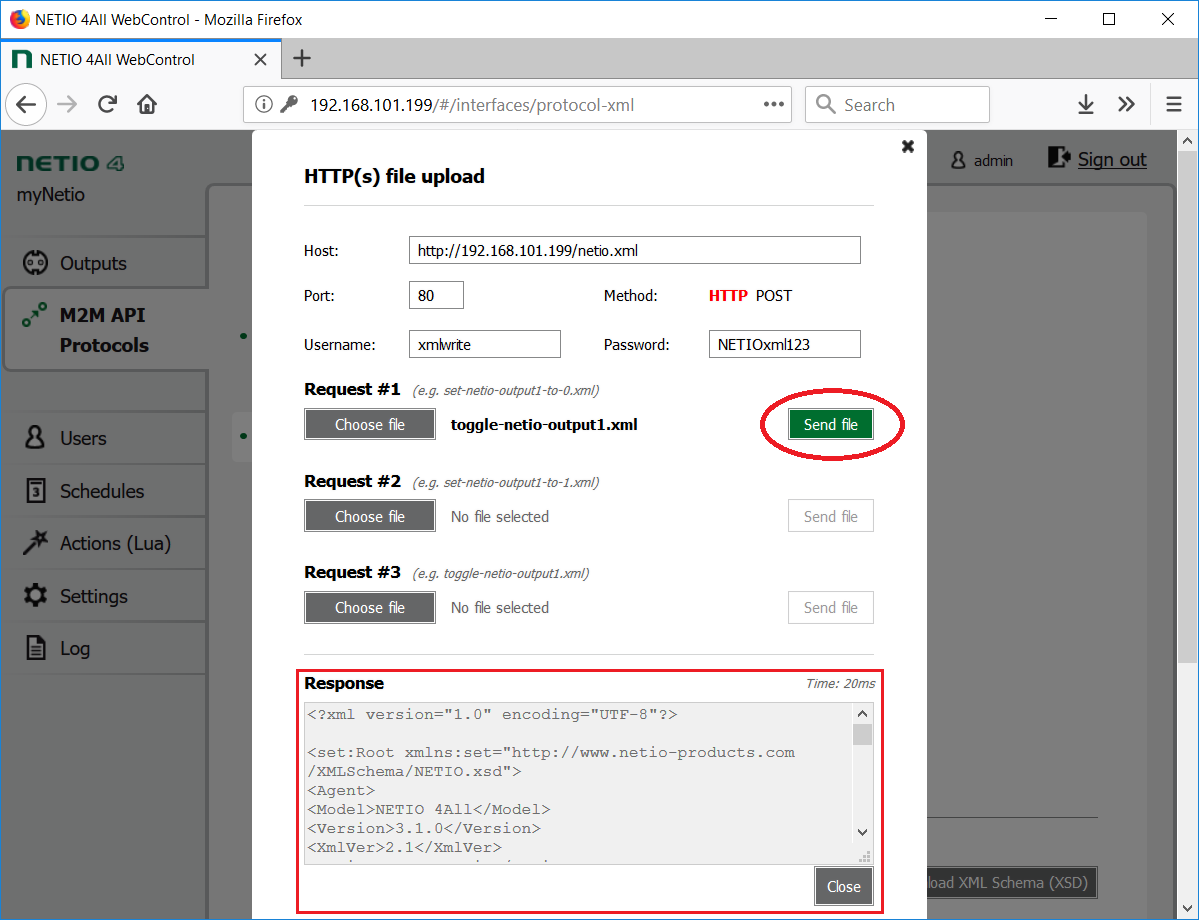The height and width of the screenshot is (920, 1199).
Task: Open M2M API Protocols section
Action: click(x=104, y=330)
